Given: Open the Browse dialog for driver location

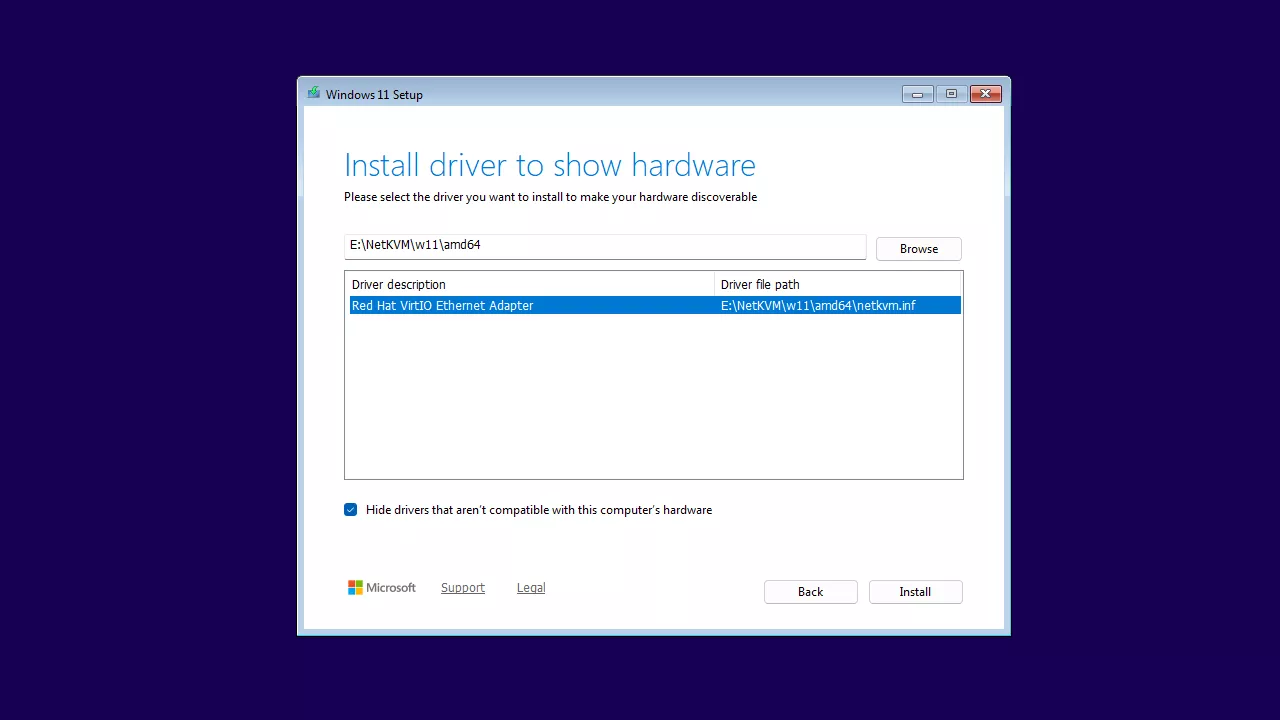Looking at the screenshot, I should (x=917, y=248).
